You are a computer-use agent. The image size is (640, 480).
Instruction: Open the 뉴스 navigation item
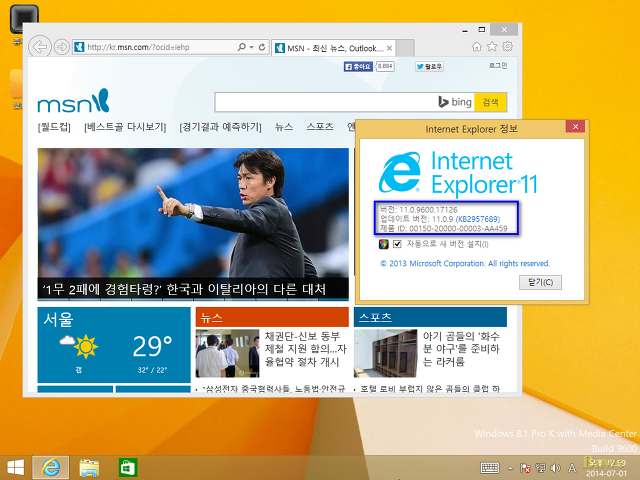click(x=284, y=127)
